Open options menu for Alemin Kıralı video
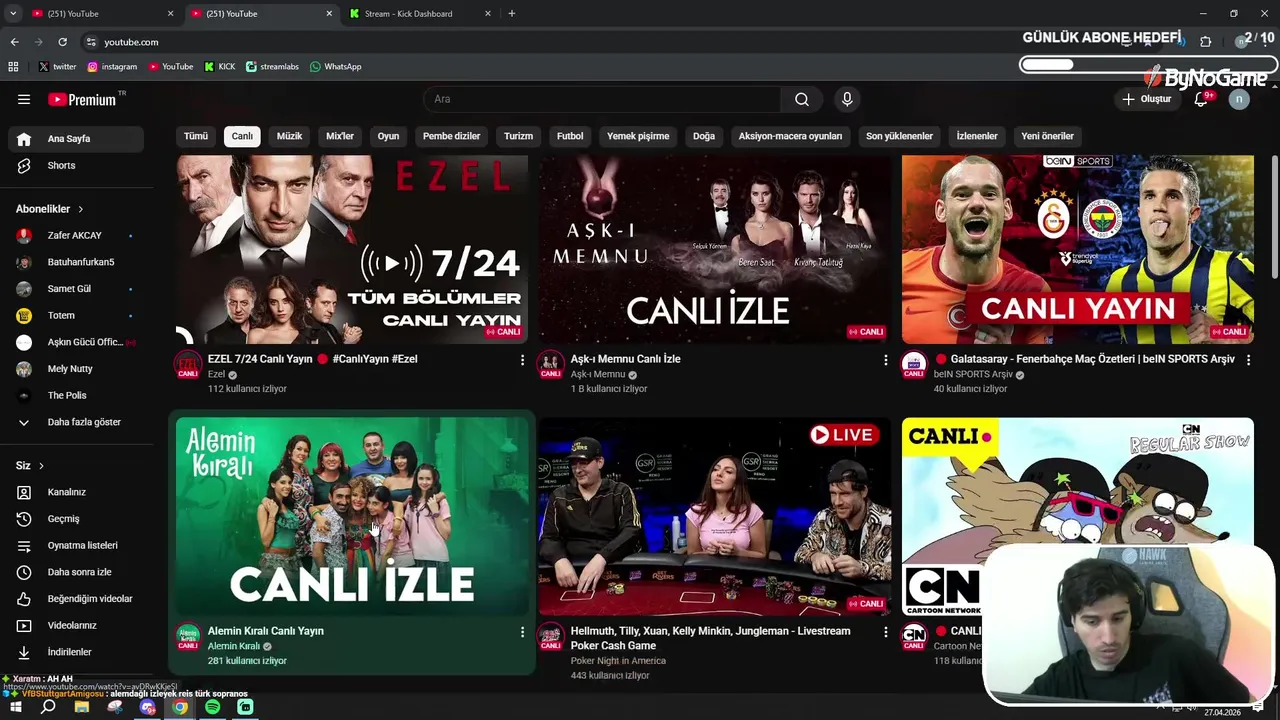Image resolution: width=1280 pixels, height=720 pixels. (522, 632)
